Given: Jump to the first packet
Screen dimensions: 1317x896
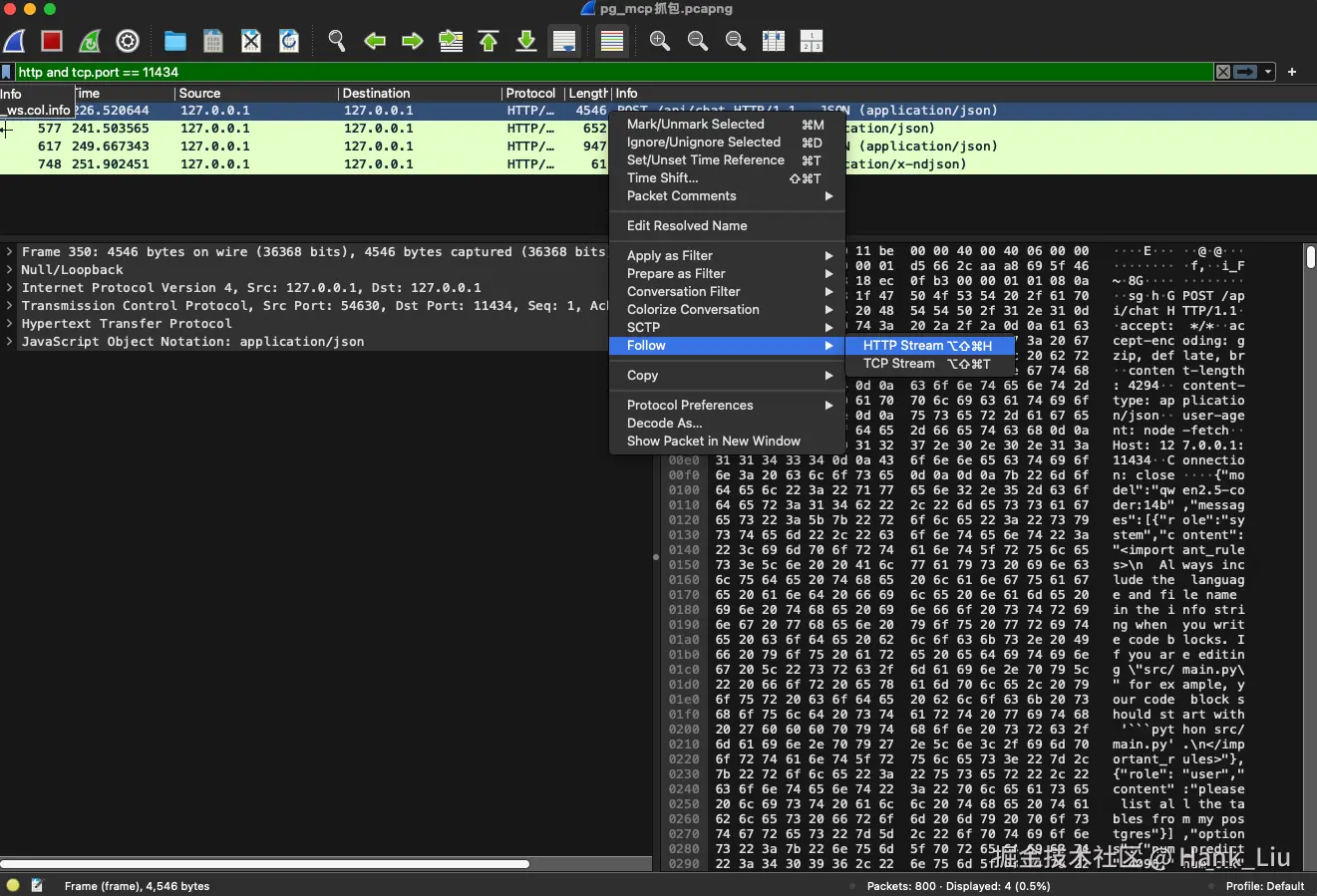Looking at the screenshot, I should [x=489, y=41].
